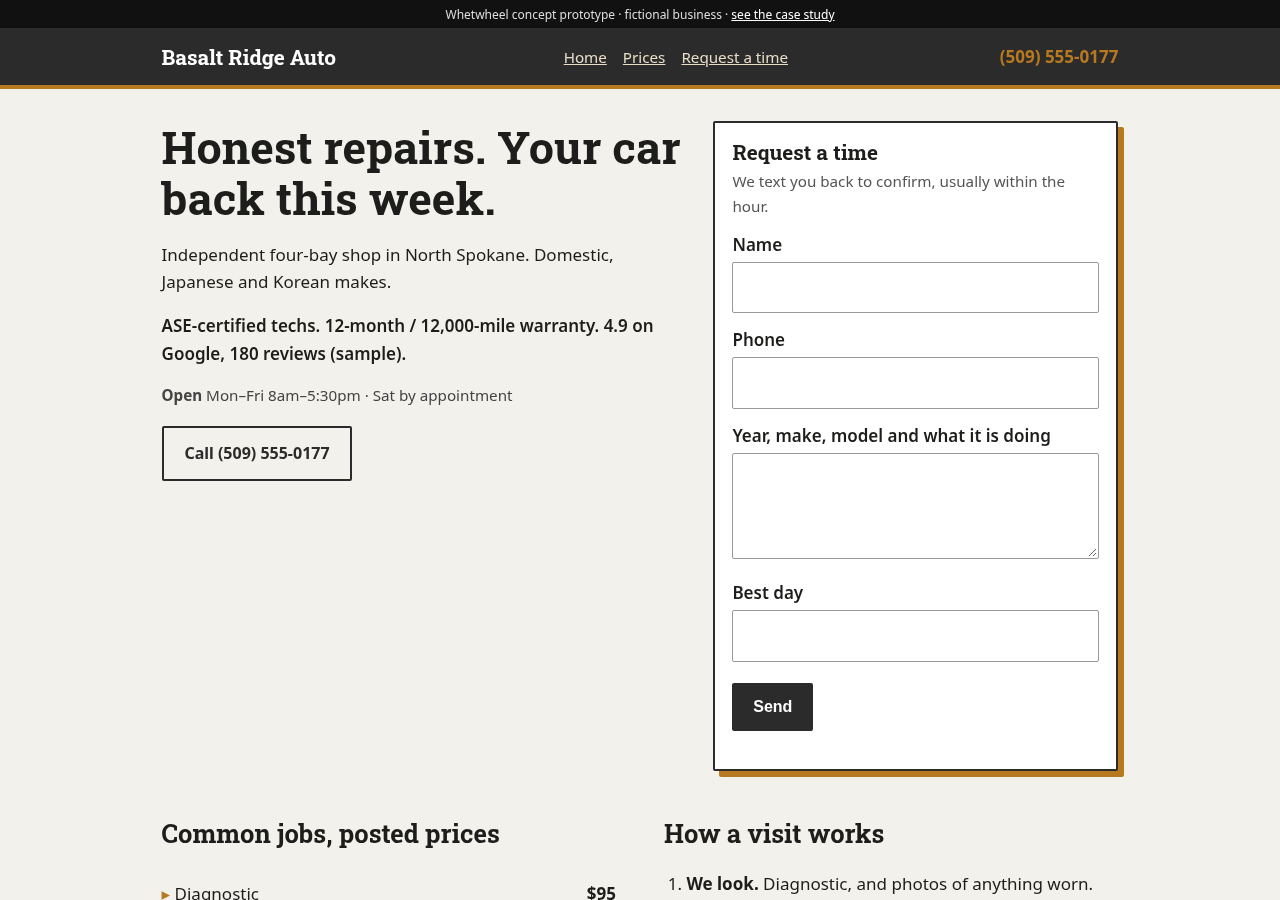This screenshot has height=900, width=1280.
Task: Open the Prices nav link
Action: 644,57
